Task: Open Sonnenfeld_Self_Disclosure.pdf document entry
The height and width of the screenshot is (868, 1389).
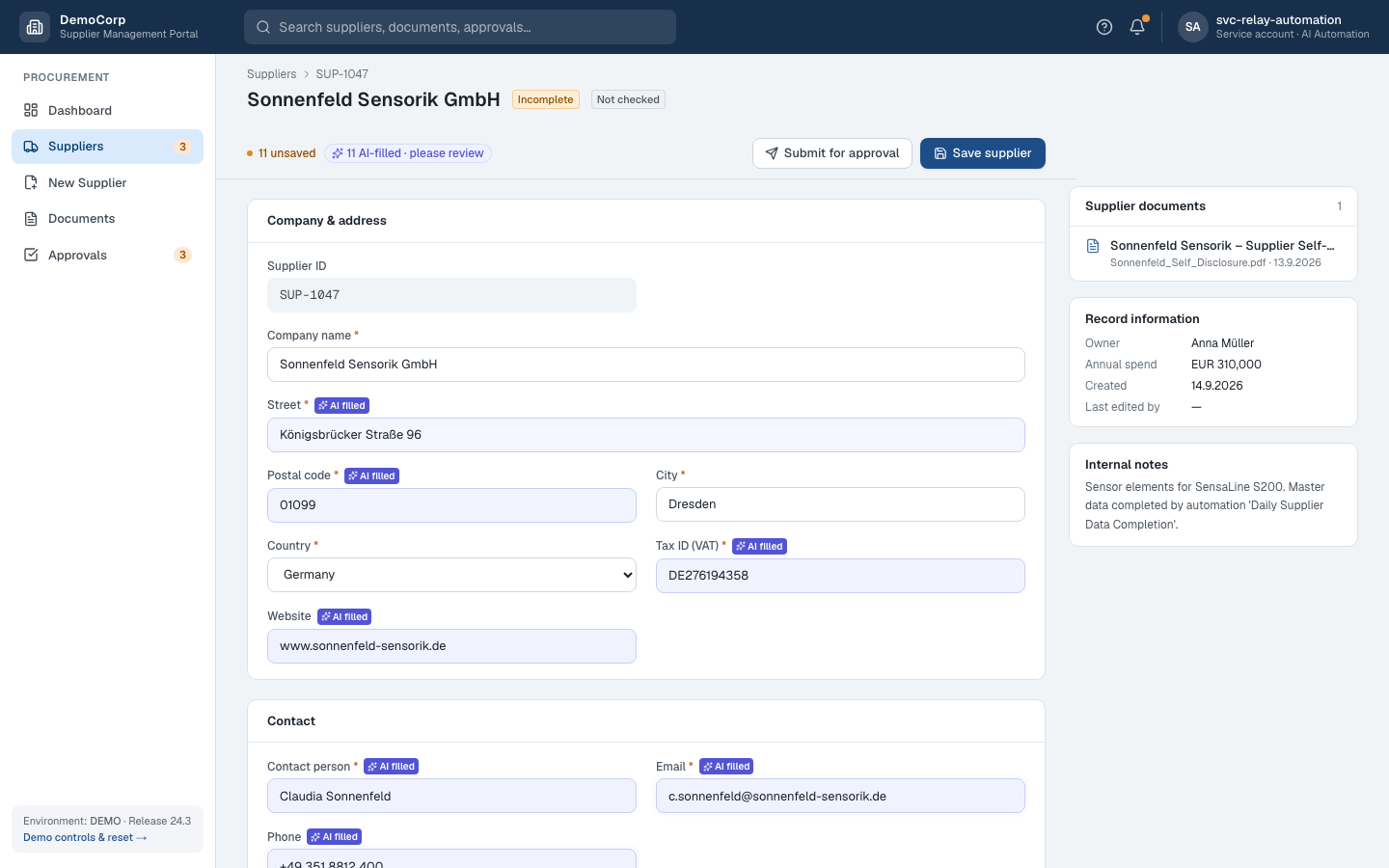Action: pos(1213,254)
